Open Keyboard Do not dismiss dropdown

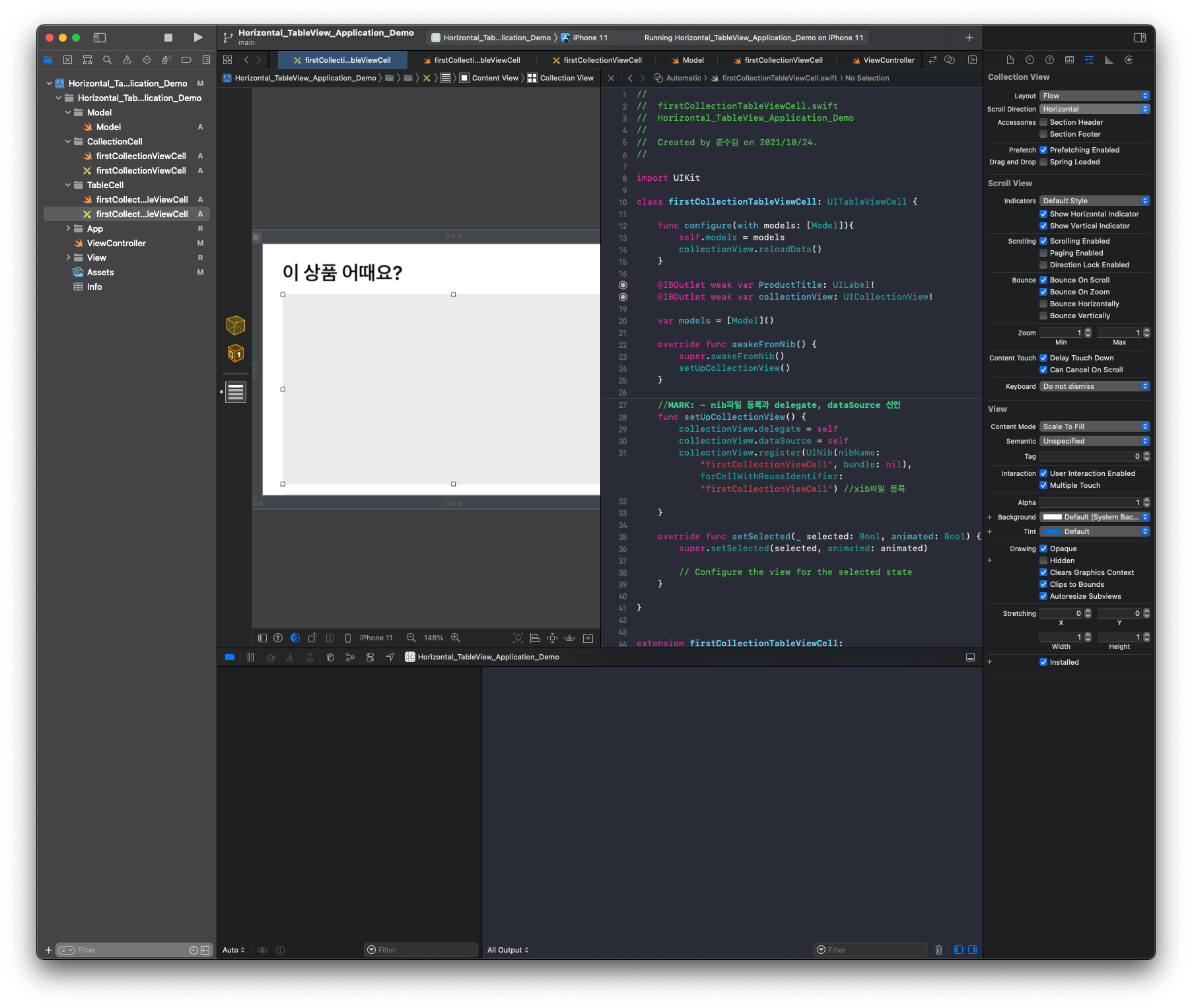click(x=1094, y=386)
